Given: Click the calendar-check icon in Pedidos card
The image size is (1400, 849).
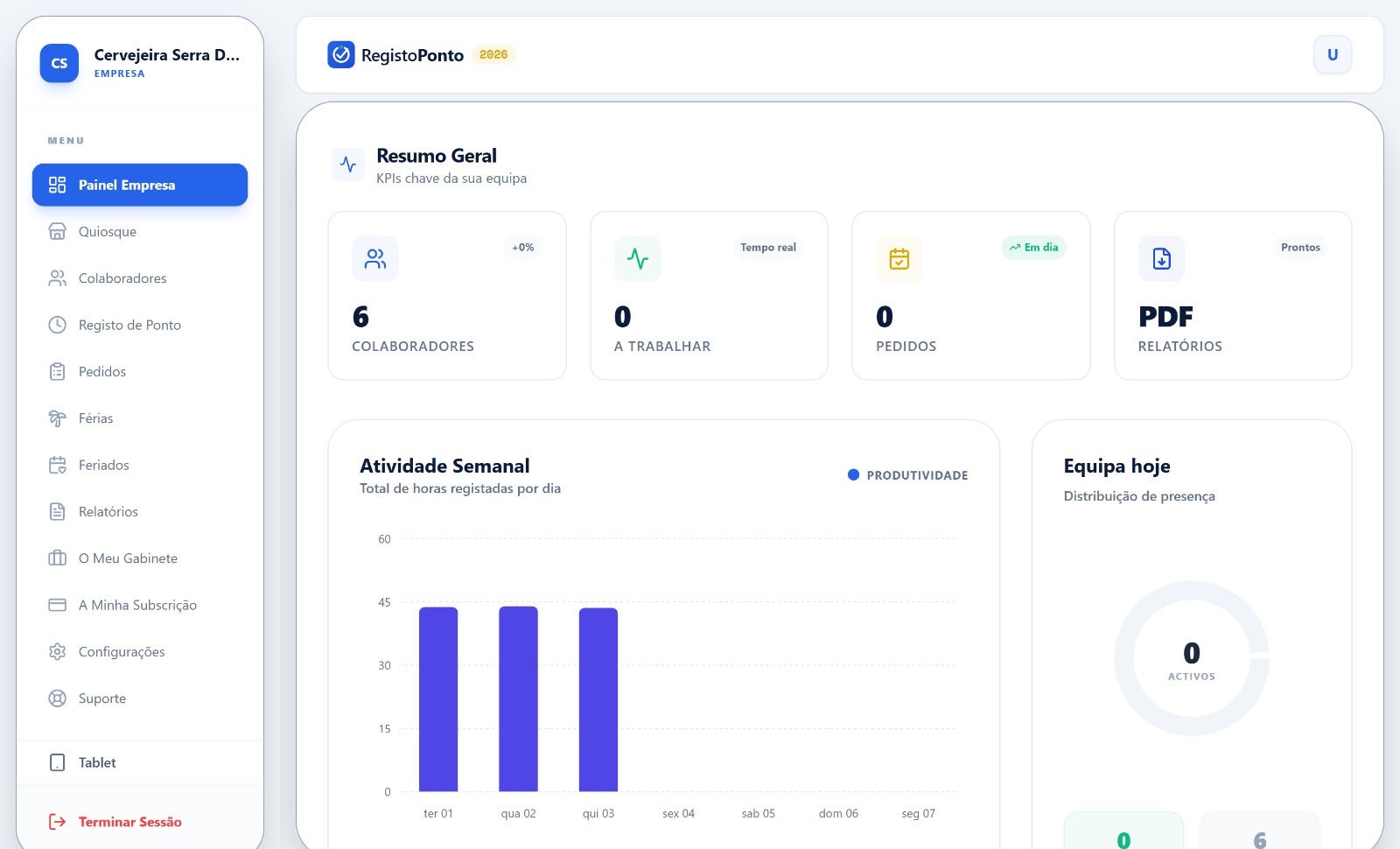Looking at the screenshot, I should [899, 258].
